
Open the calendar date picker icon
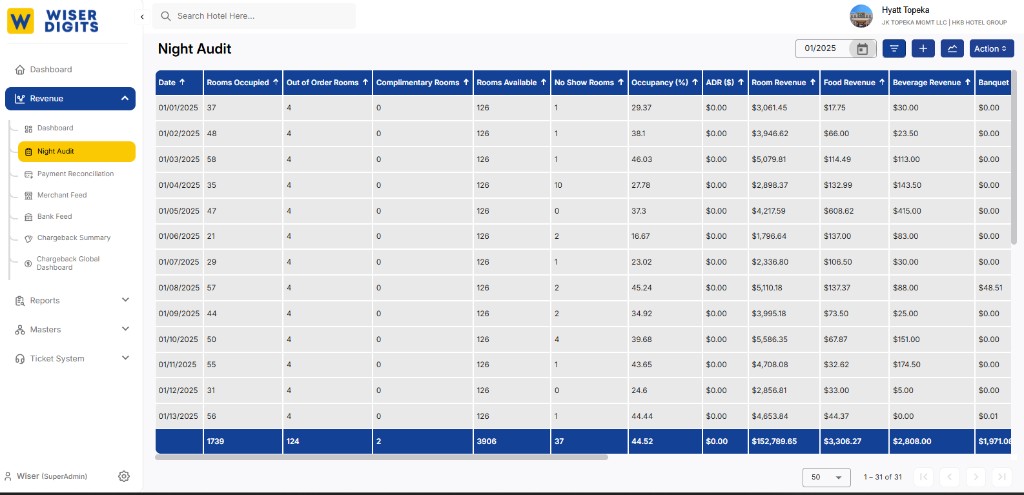(x=862, y=48)
